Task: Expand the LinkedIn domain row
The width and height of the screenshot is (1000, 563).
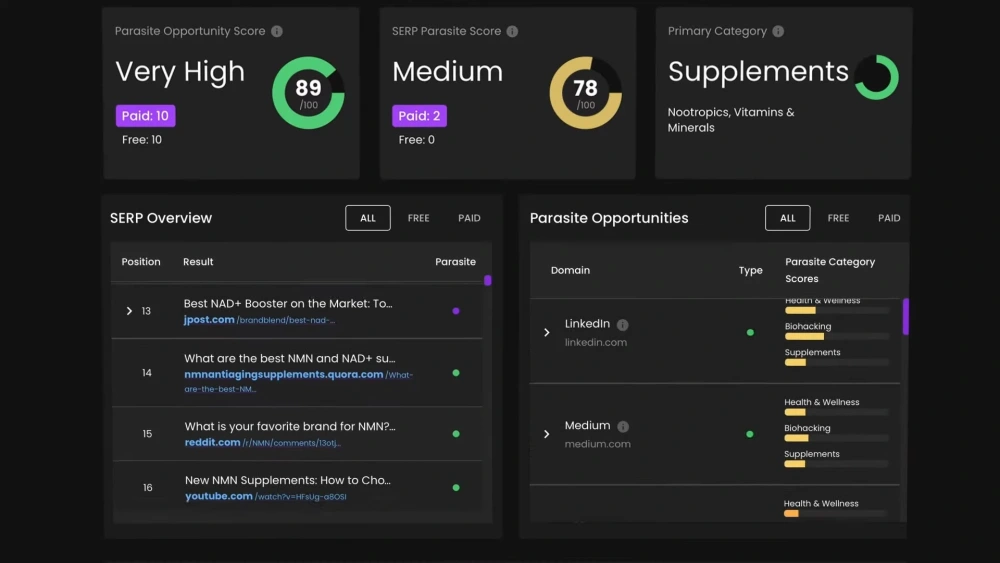Action: (547, 332)
